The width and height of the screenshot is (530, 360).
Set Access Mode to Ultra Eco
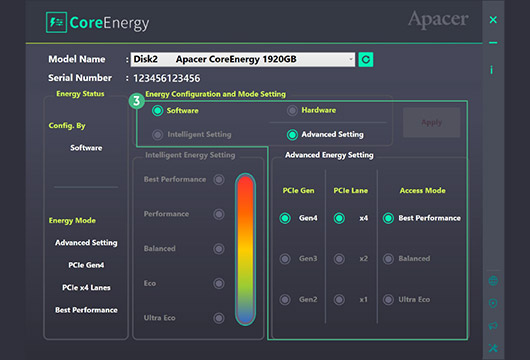[388, 299]
